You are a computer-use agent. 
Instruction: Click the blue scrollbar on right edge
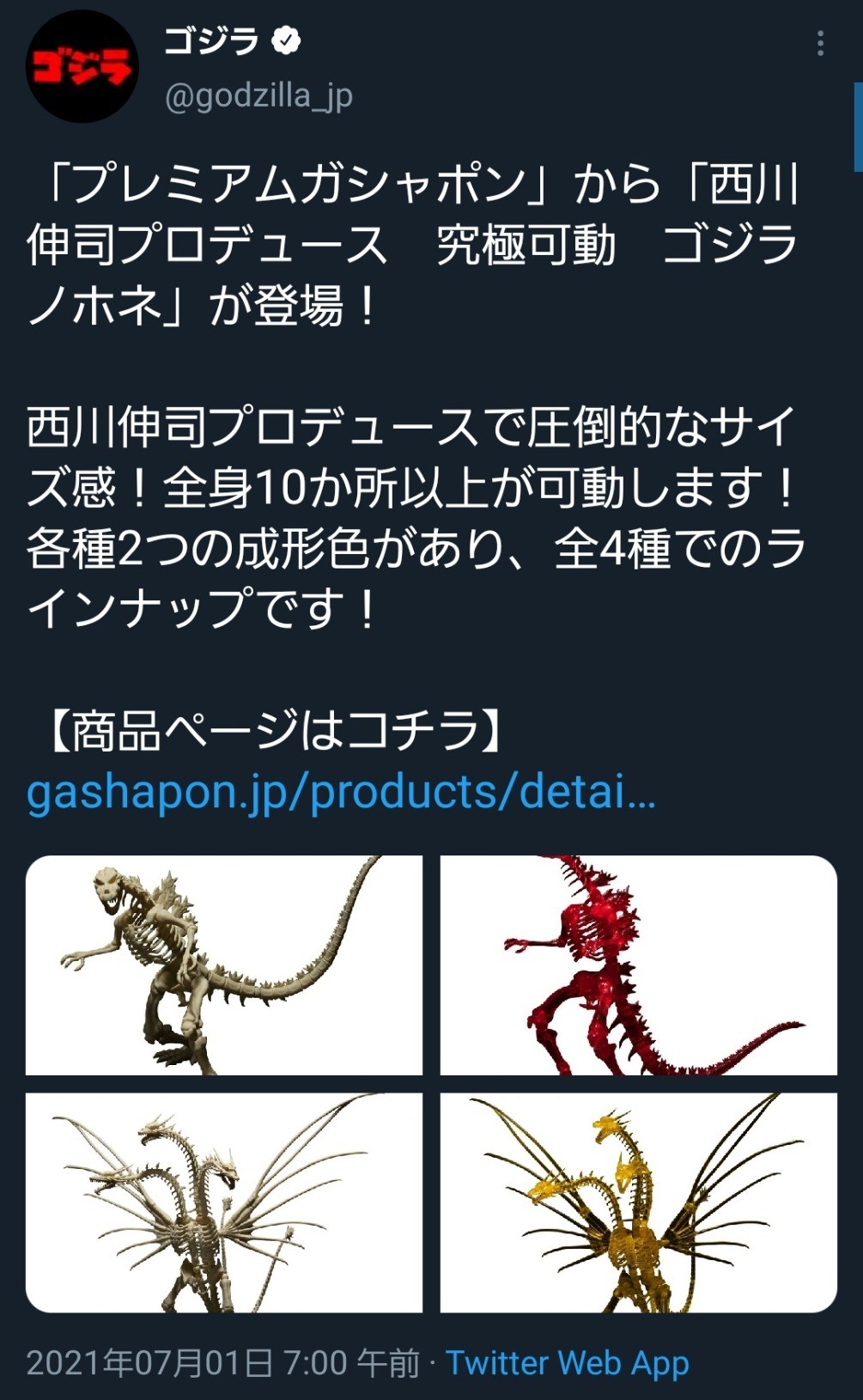858,126
